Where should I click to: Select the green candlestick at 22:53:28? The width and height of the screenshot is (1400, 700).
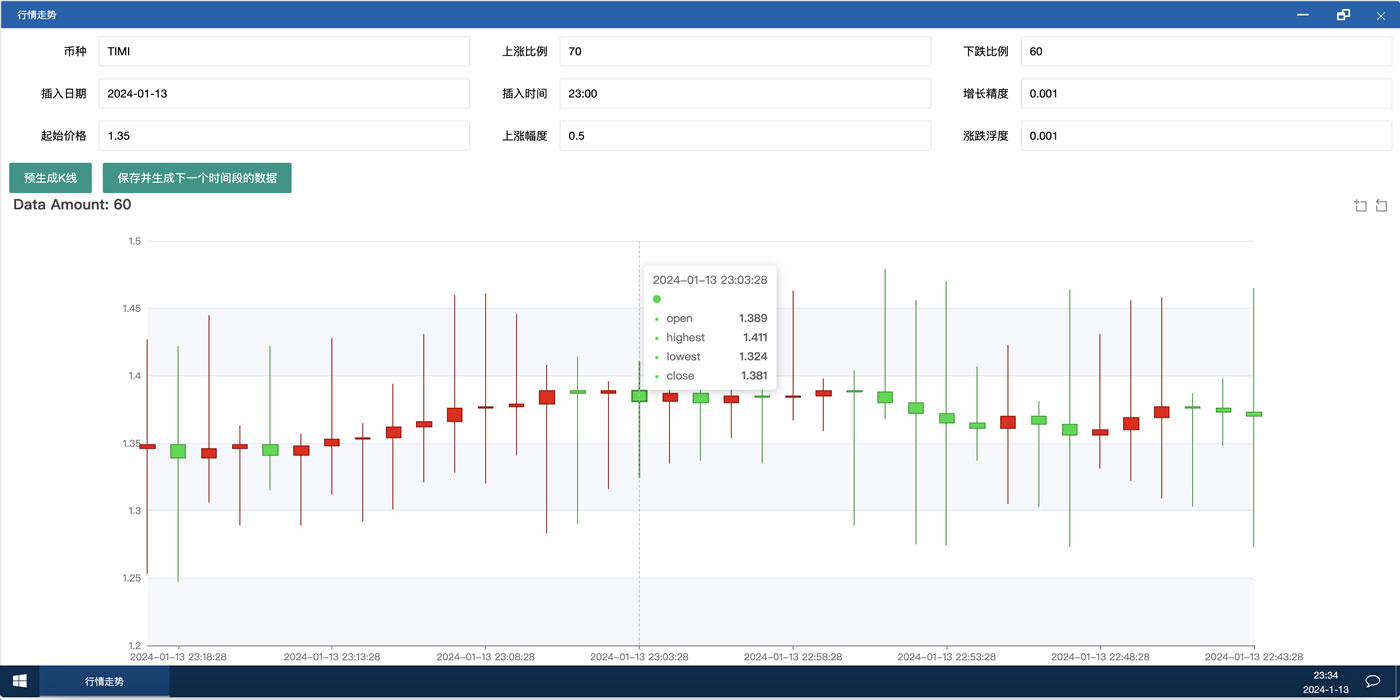946,418
